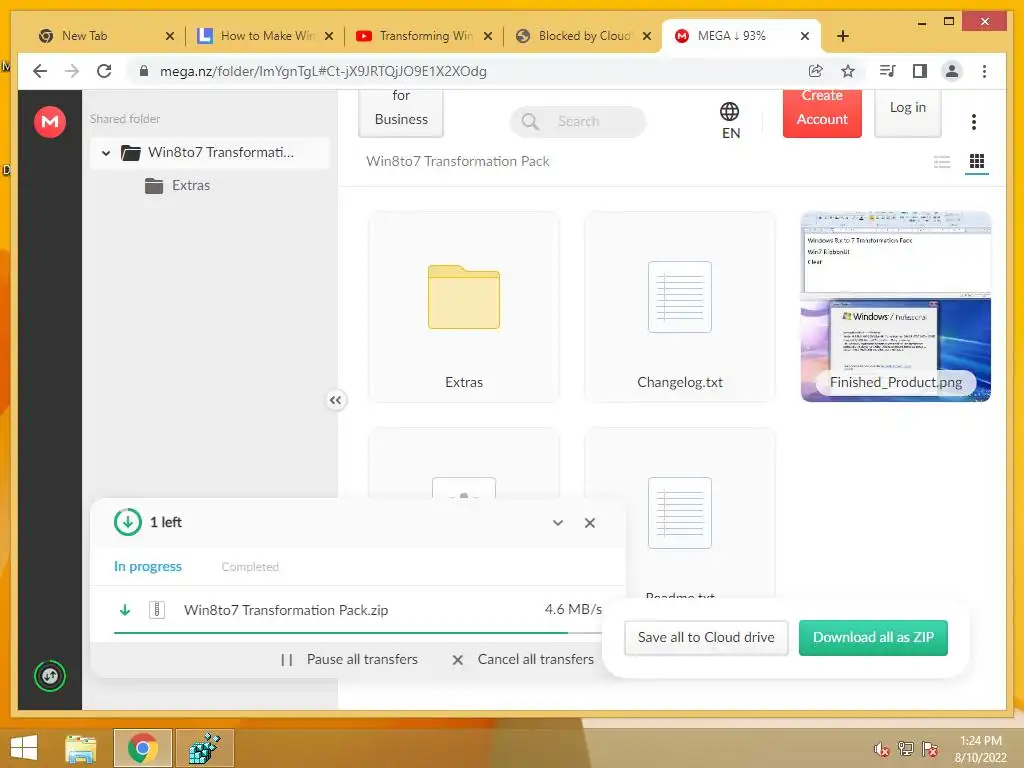Click the network tray icon
Screen dimensions: 1024x768
click(906, 749)
